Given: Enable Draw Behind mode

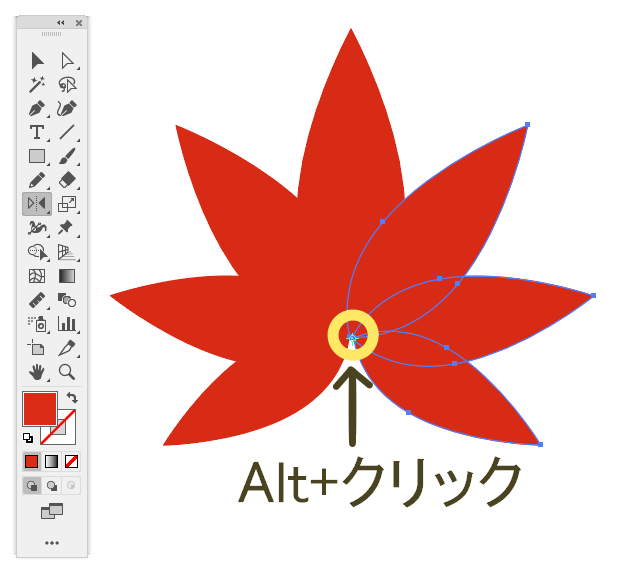Looking at the screenshot, I should coord(51,485).
